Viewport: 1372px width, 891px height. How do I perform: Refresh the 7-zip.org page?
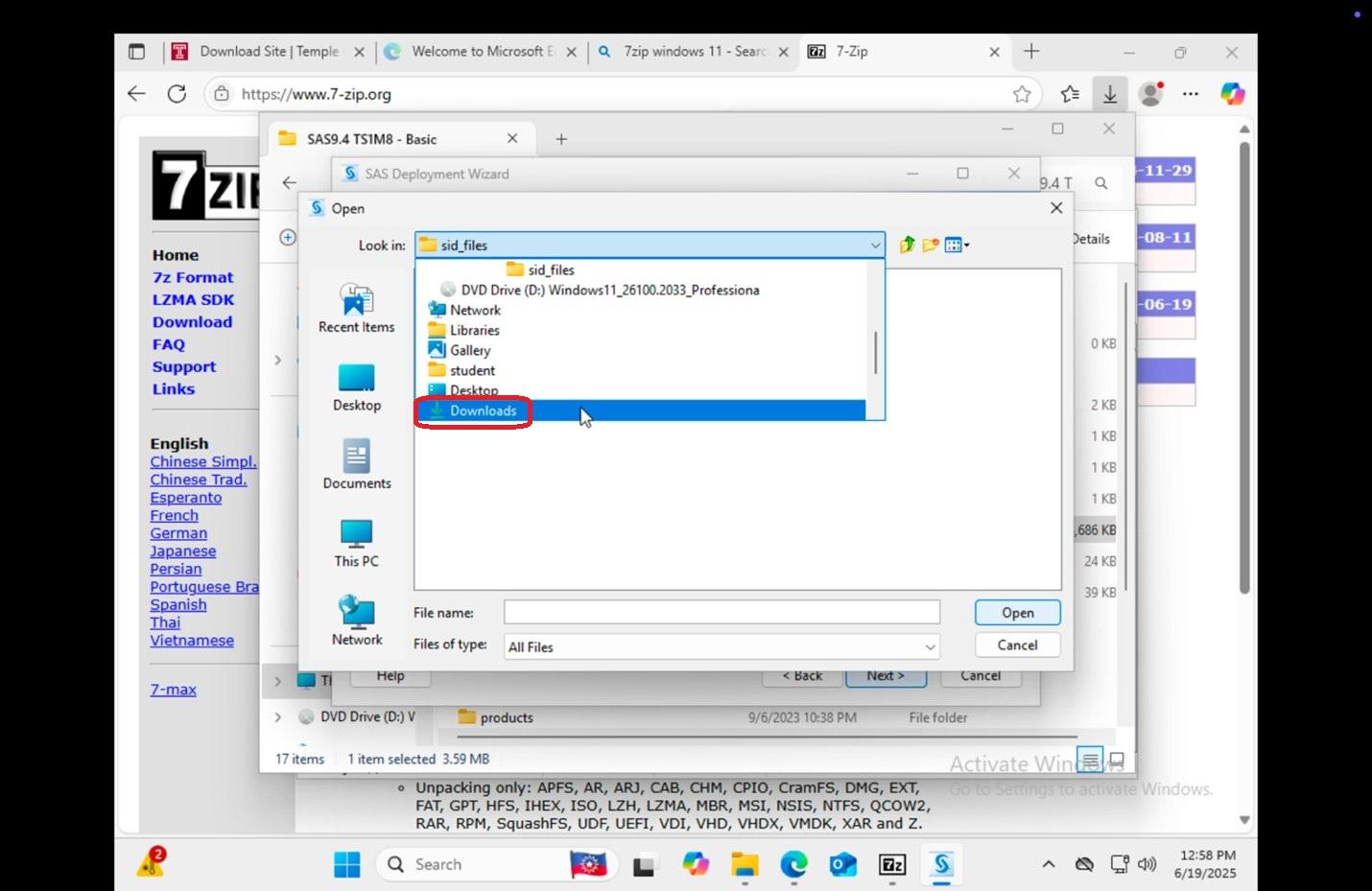[x=177, y=94]
